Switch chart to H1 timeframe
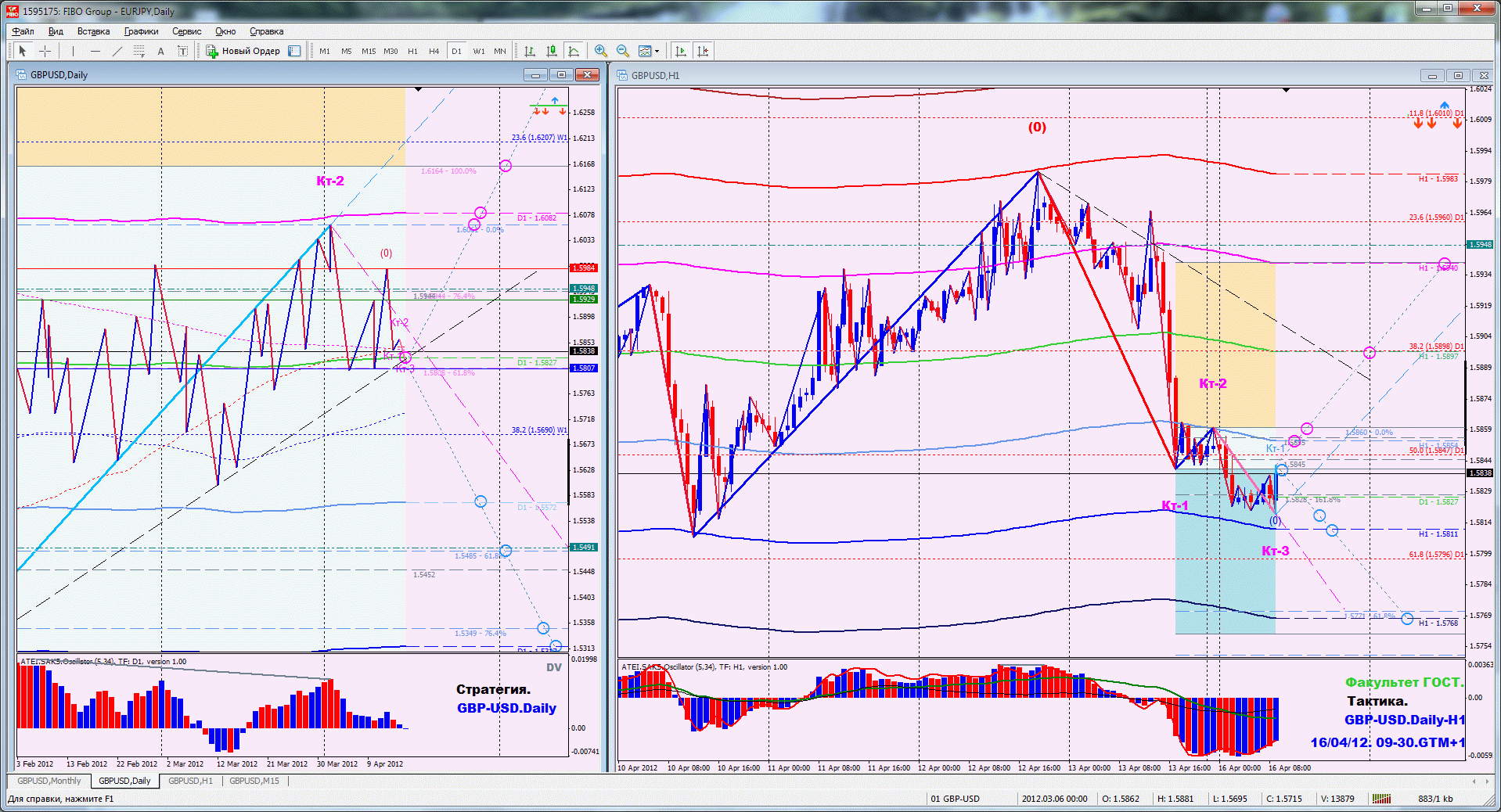Screen dimensions: 1501x812 (412, 51)
